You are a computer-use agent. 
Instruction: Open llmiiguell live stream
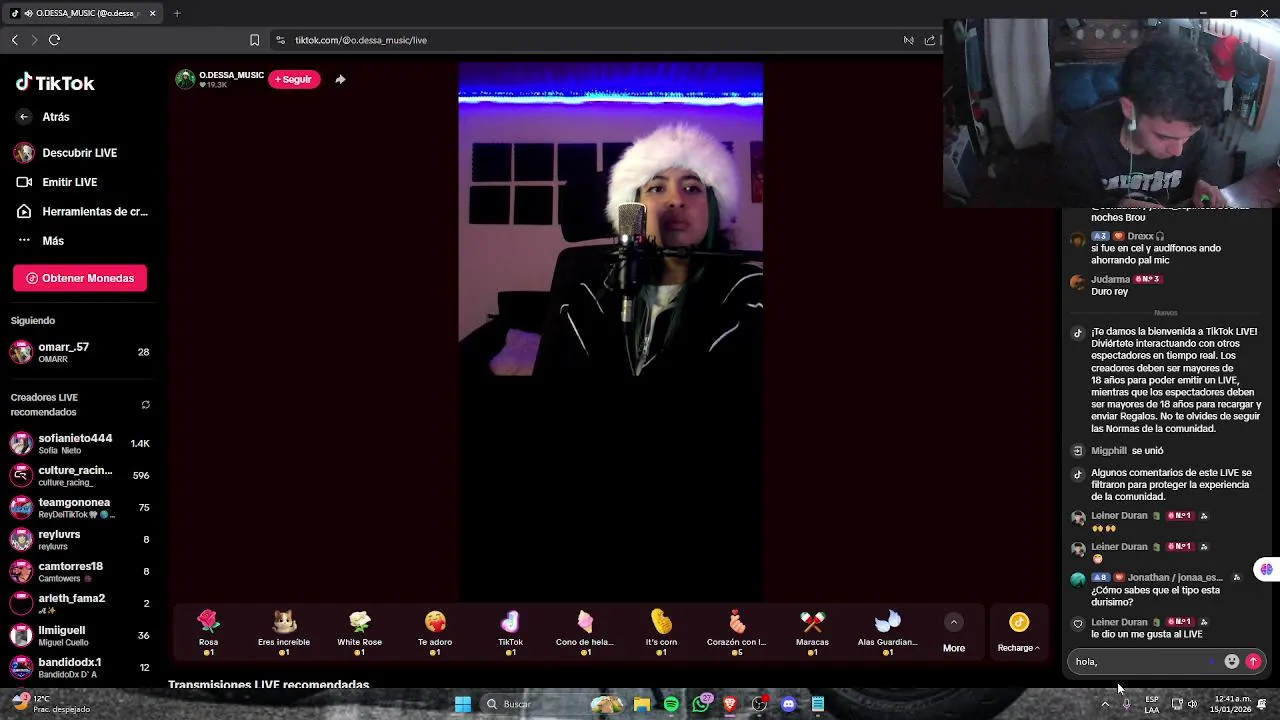(80, 635)
